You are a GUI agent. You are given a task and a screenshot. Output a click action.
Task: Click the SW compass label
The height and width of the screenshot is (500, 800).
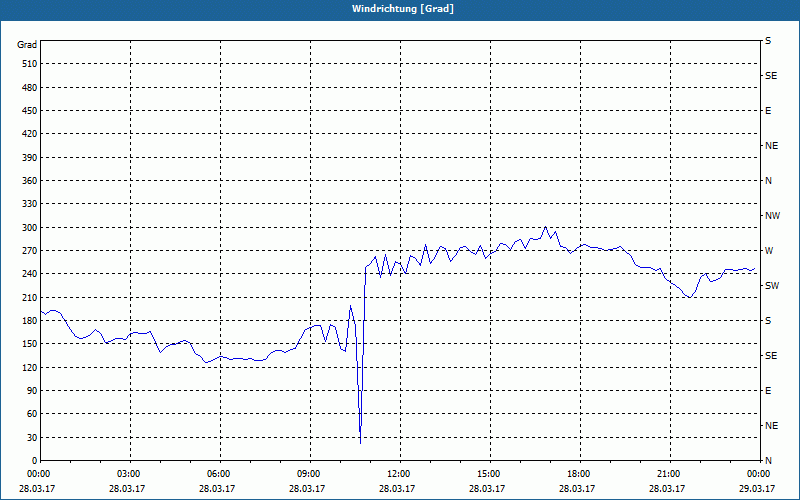tap(772, 286)
